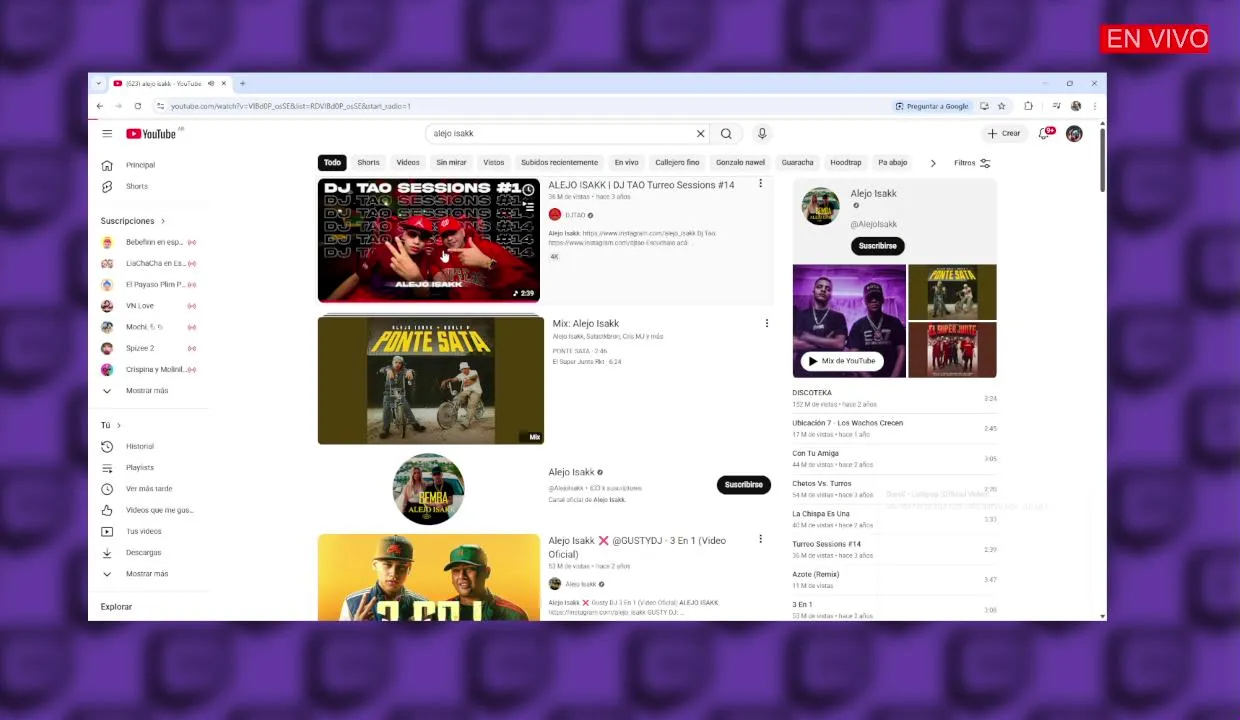Click the magnifier search button

[726, 133]
